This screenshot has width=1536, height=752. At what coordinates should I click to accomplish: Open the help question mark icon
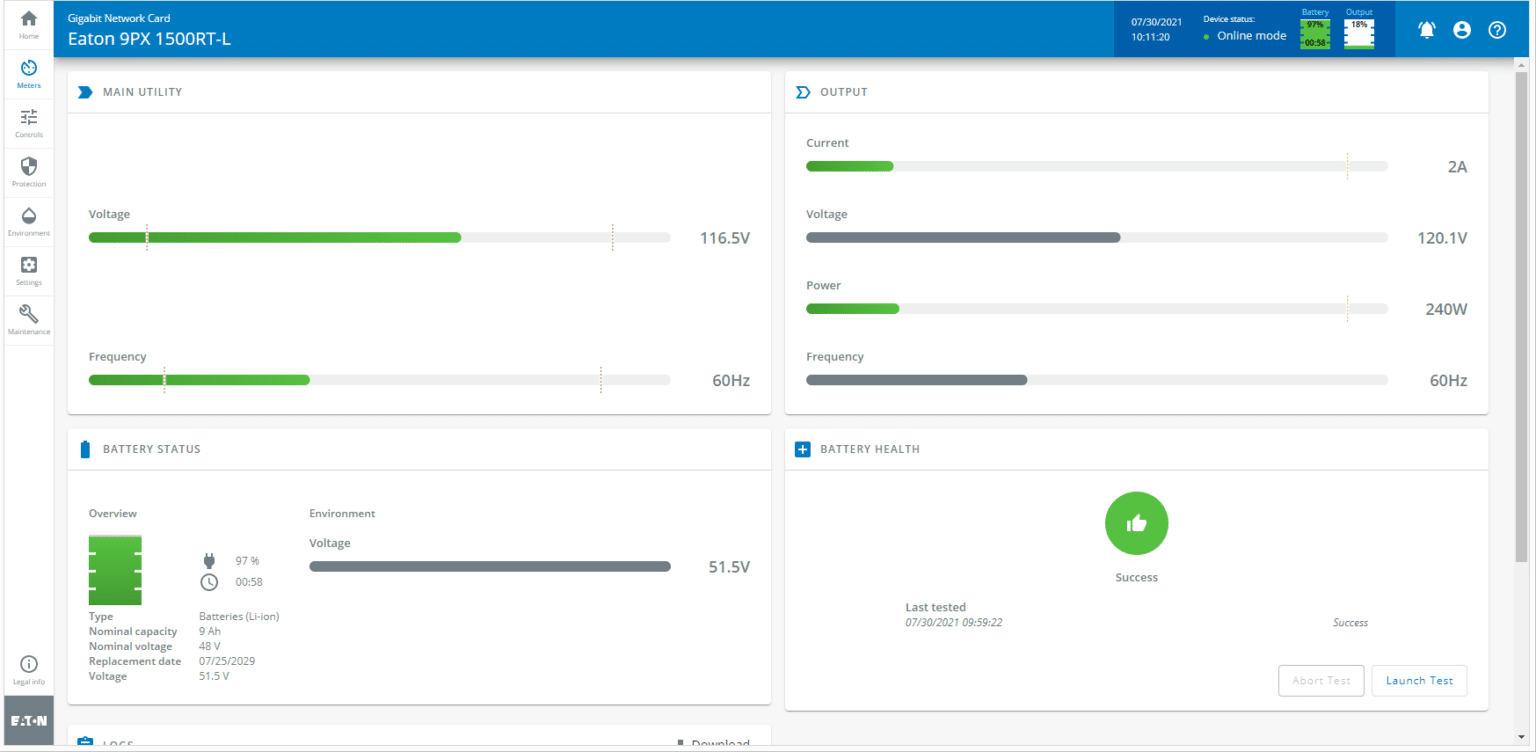1497,30
